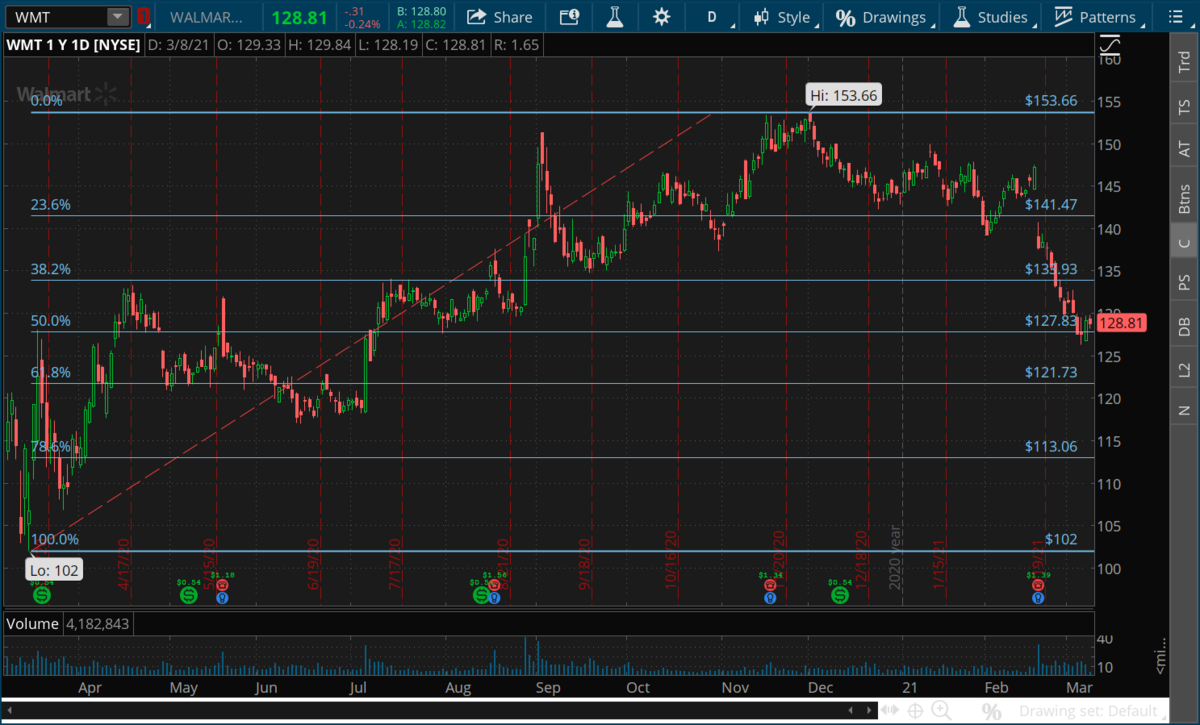Click the green dividend icon at the chart's left edge
The image size is (1200, 725).
tap(42, 595)
